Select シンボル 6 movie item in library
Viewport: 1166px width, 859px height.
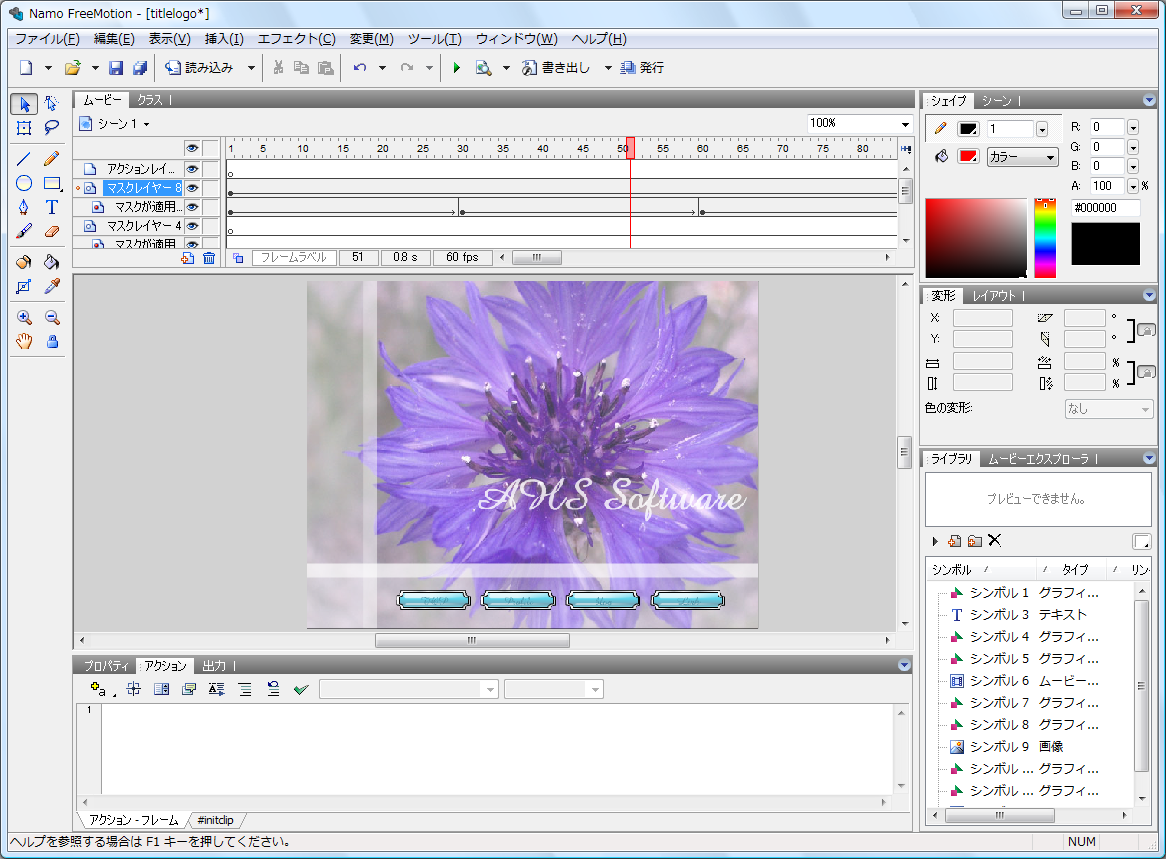1024,681
